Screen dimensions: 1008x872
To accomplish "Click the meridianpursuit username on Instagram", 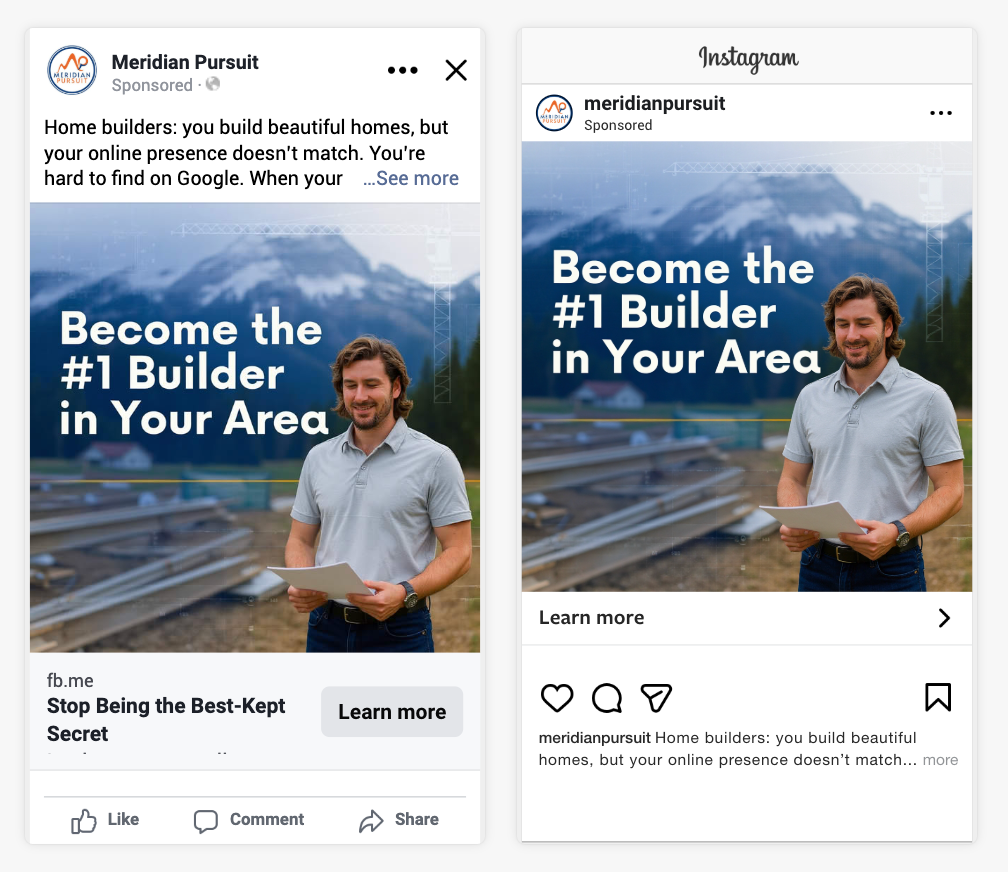I will coord(653,103).
